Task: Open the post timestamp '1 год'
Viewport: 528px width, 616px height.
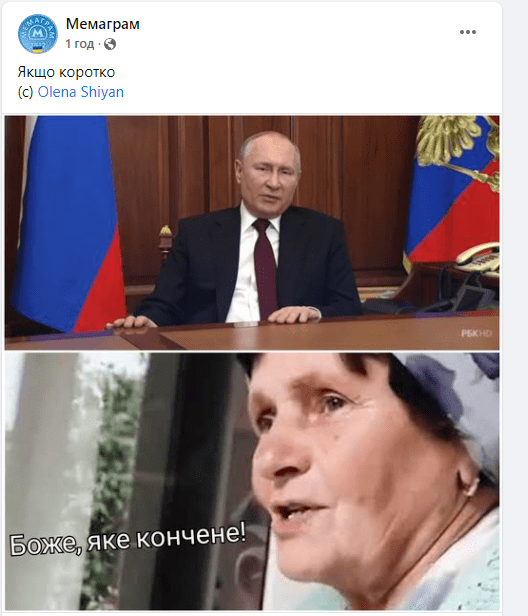Action: 80,44
